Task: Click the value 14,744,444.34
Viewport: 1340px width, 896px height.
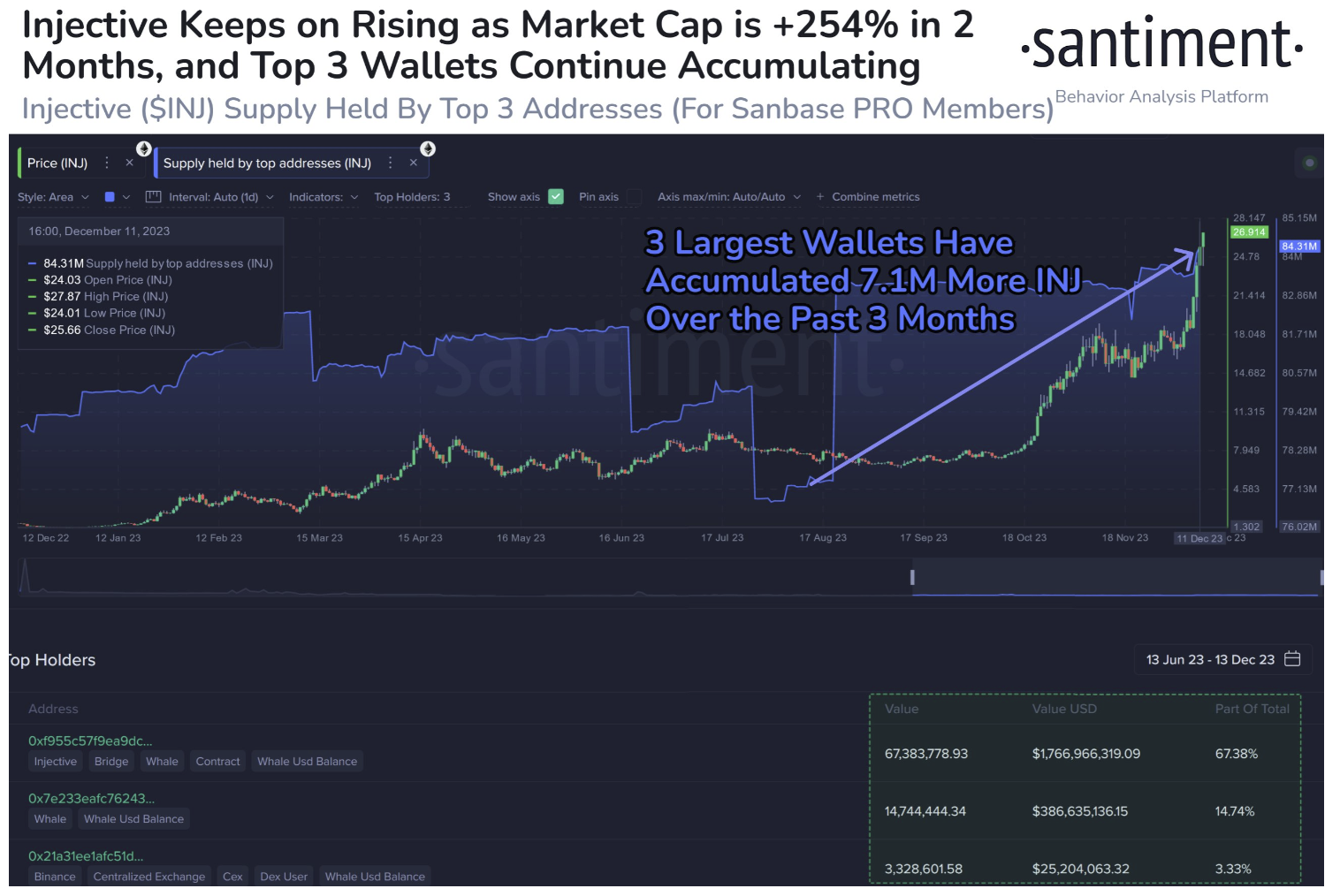Action: (925, 811)
